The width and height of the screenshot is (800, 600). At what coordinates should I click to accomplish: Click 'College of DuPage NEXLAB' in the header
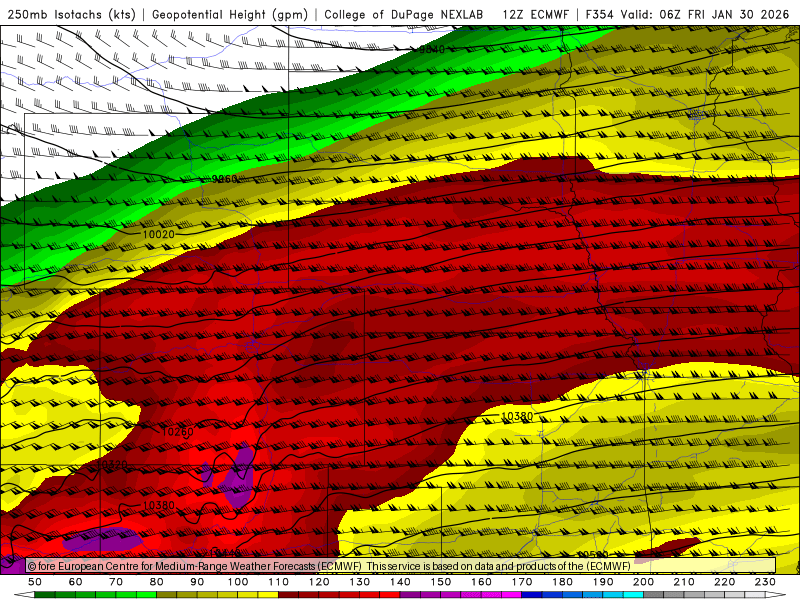tap(404, 15)
